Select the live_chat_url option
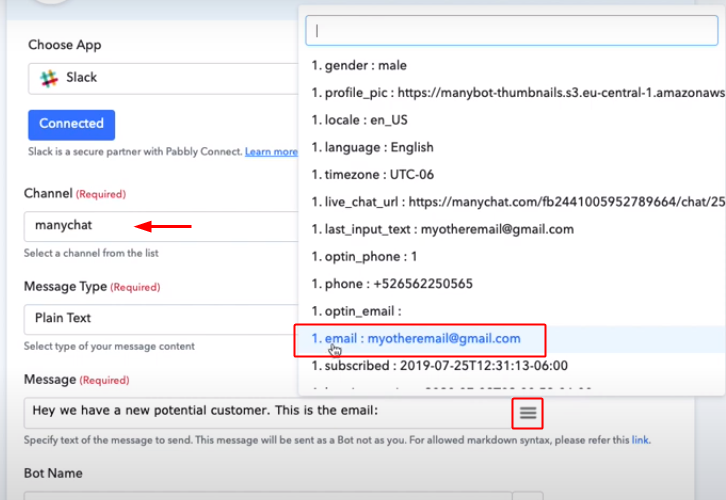This screenshot has height=500, width=726. coord(512,202)
